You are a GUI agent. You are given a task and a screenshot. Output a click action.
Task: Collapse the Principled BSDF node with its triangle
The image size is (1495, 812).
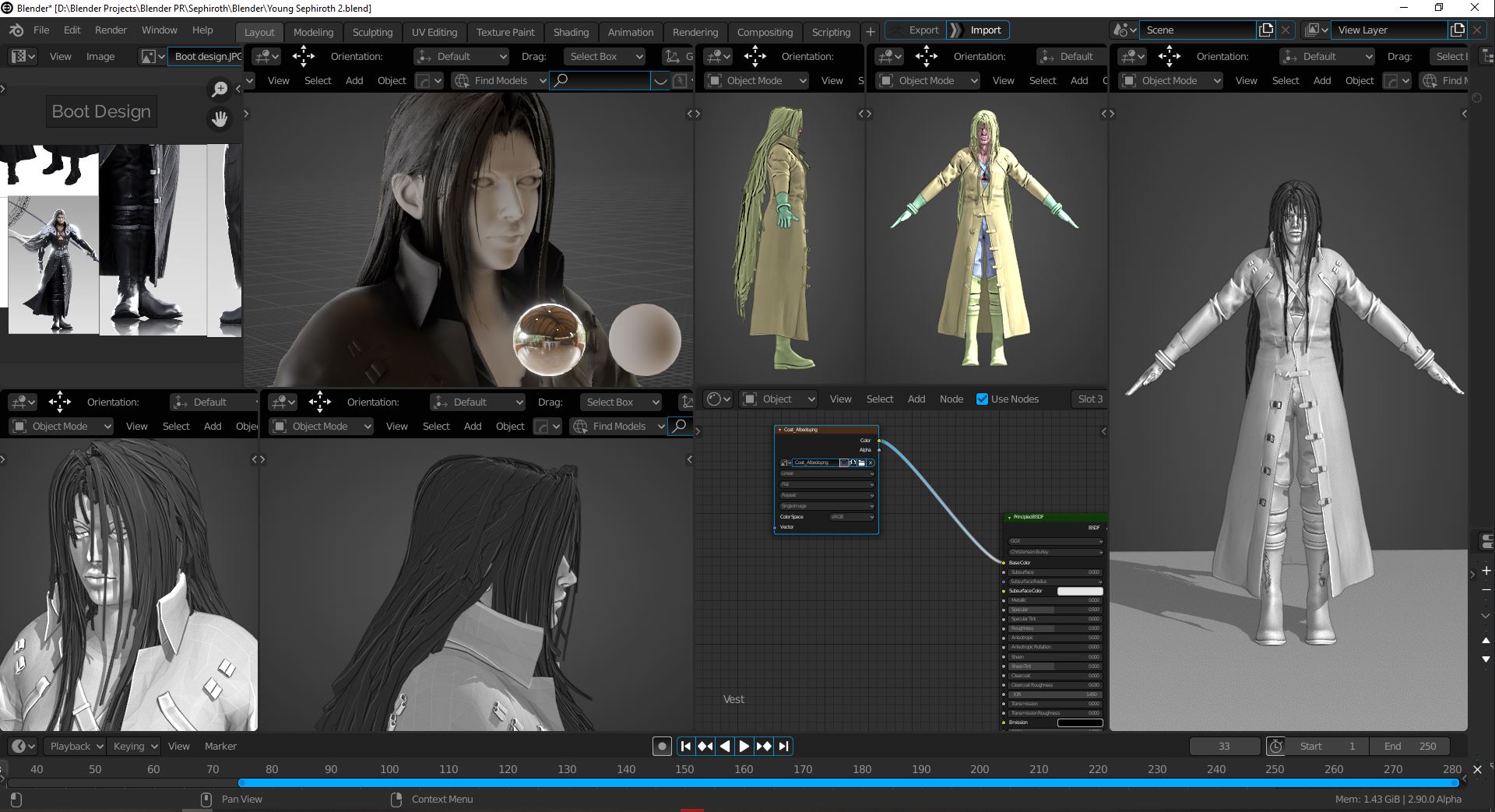(x=1009, y=517)
